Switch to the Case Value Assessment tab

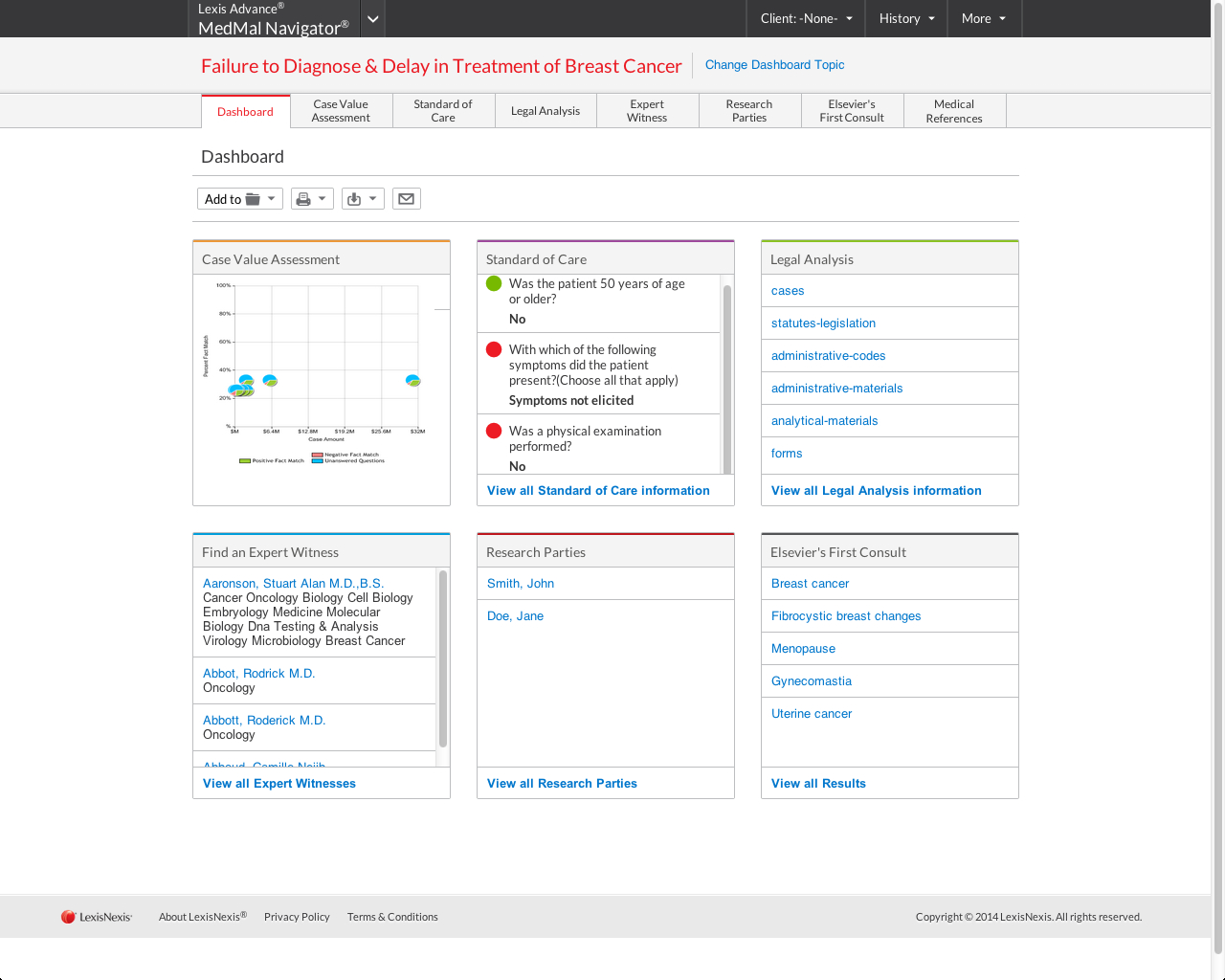pos(341,111)
